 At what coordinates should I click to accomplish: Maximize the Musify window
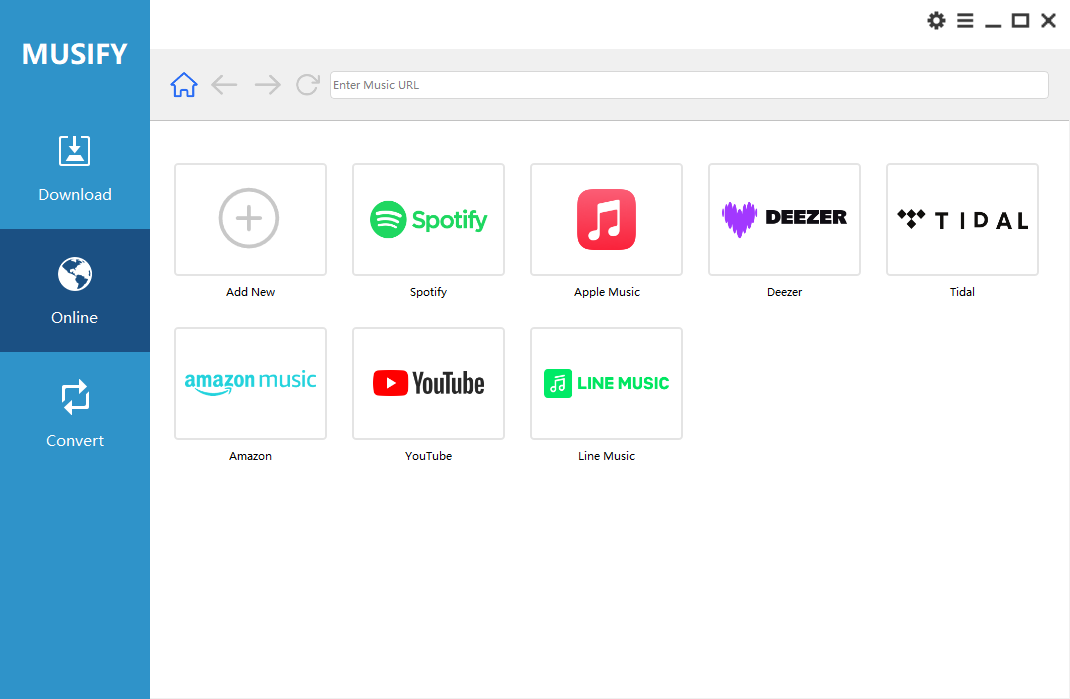1020,20
